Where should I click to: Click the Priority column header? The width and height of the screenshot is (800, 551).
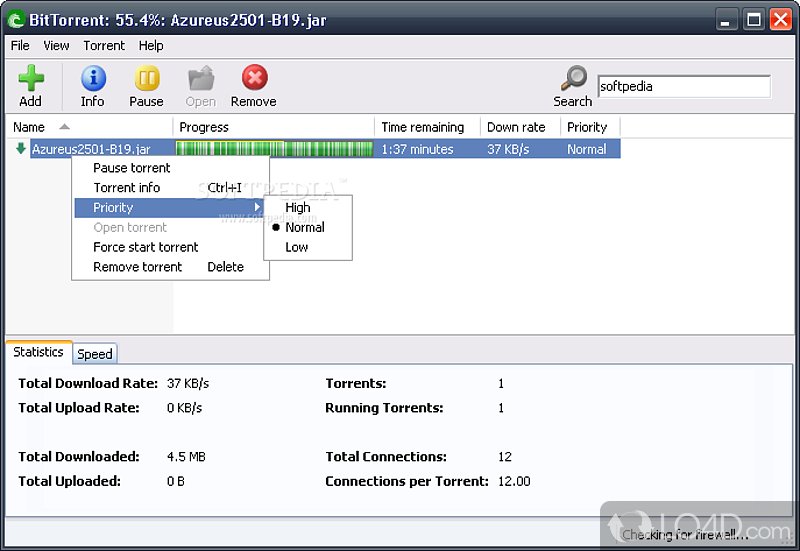(590, 127)
